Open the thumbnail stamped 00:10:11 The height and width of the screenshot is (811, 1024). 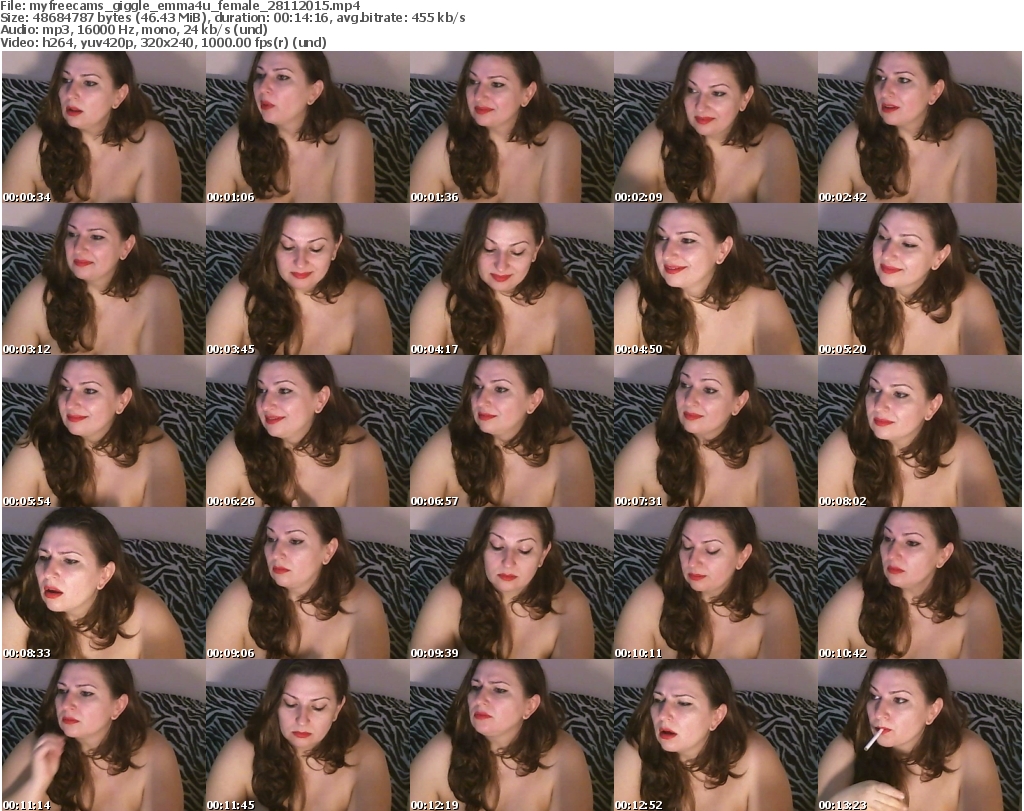pyautogui.click(x=715, y=583)
